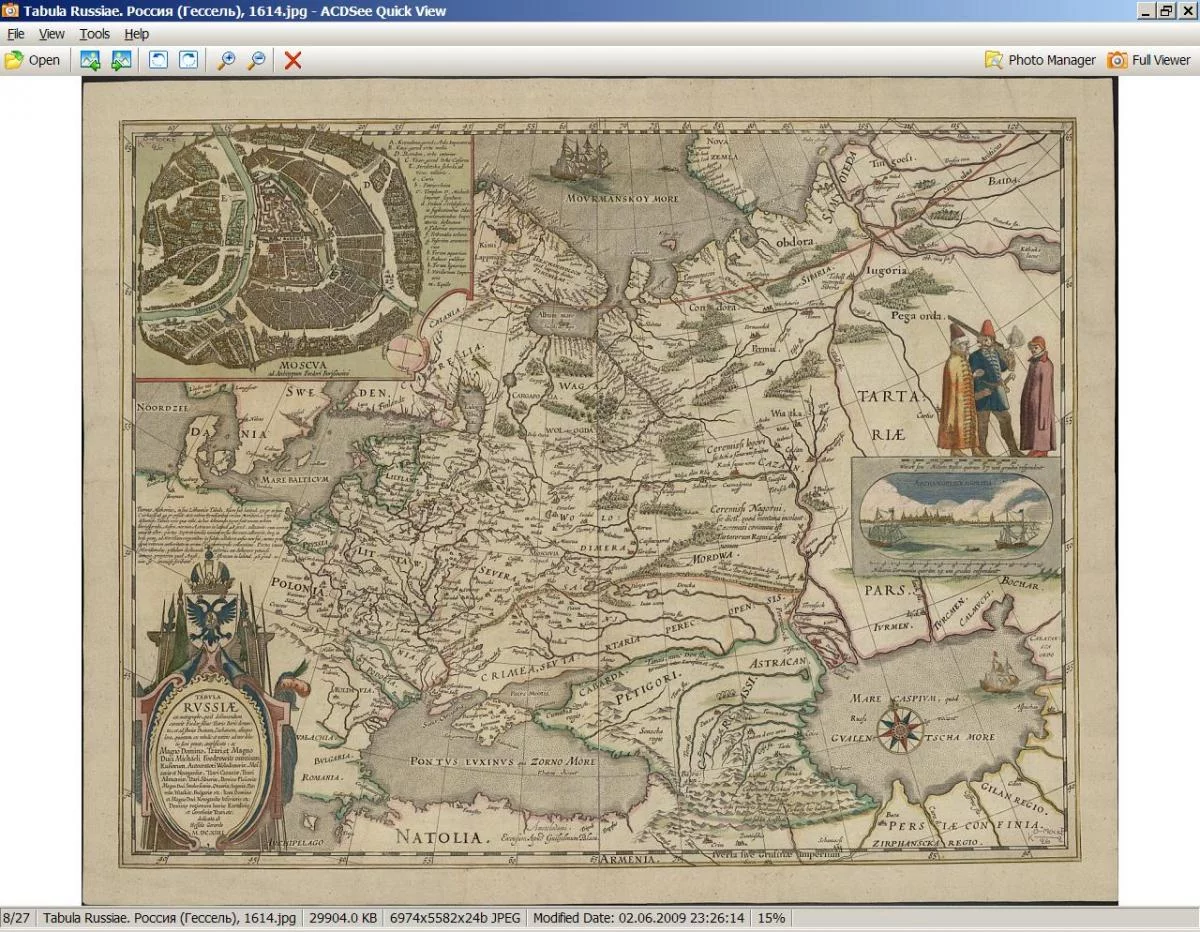Open the View menu

(x=51, y=34)
